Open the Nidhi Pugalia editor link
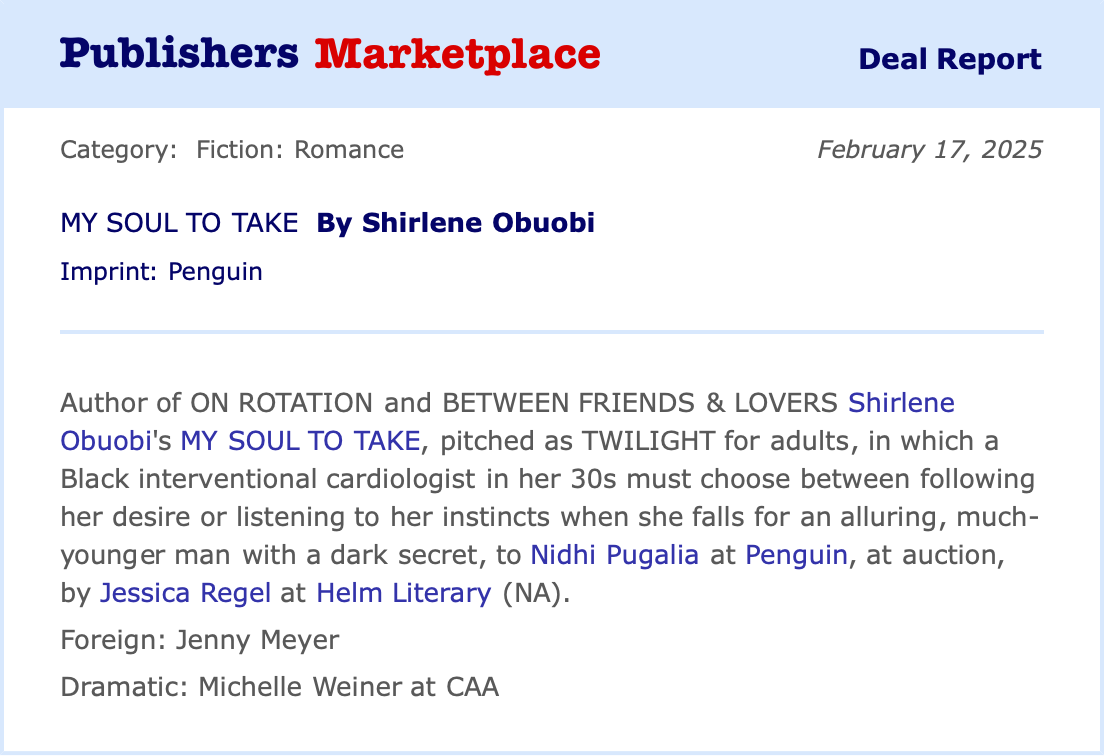 coord(614,555)
